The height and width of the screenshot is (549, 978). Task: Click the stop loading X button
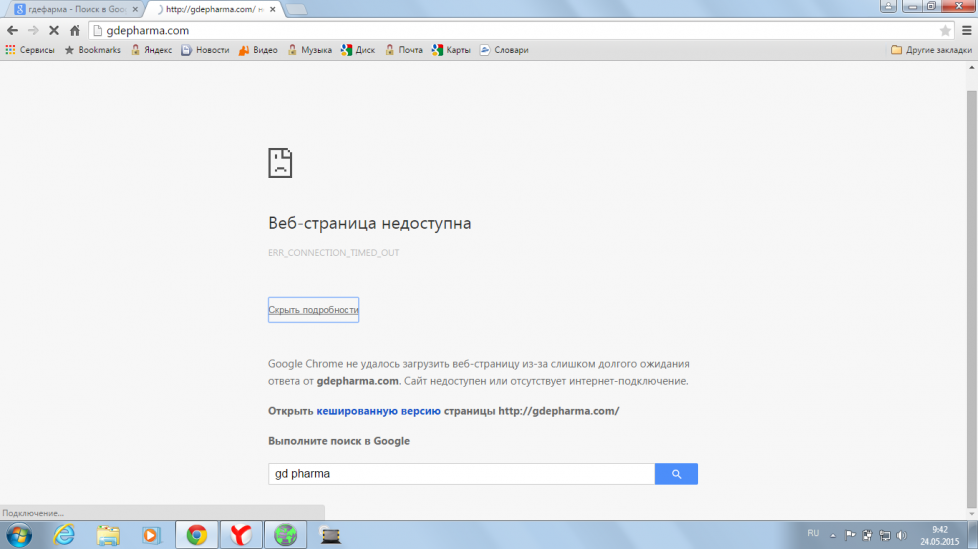coord(53,30)
